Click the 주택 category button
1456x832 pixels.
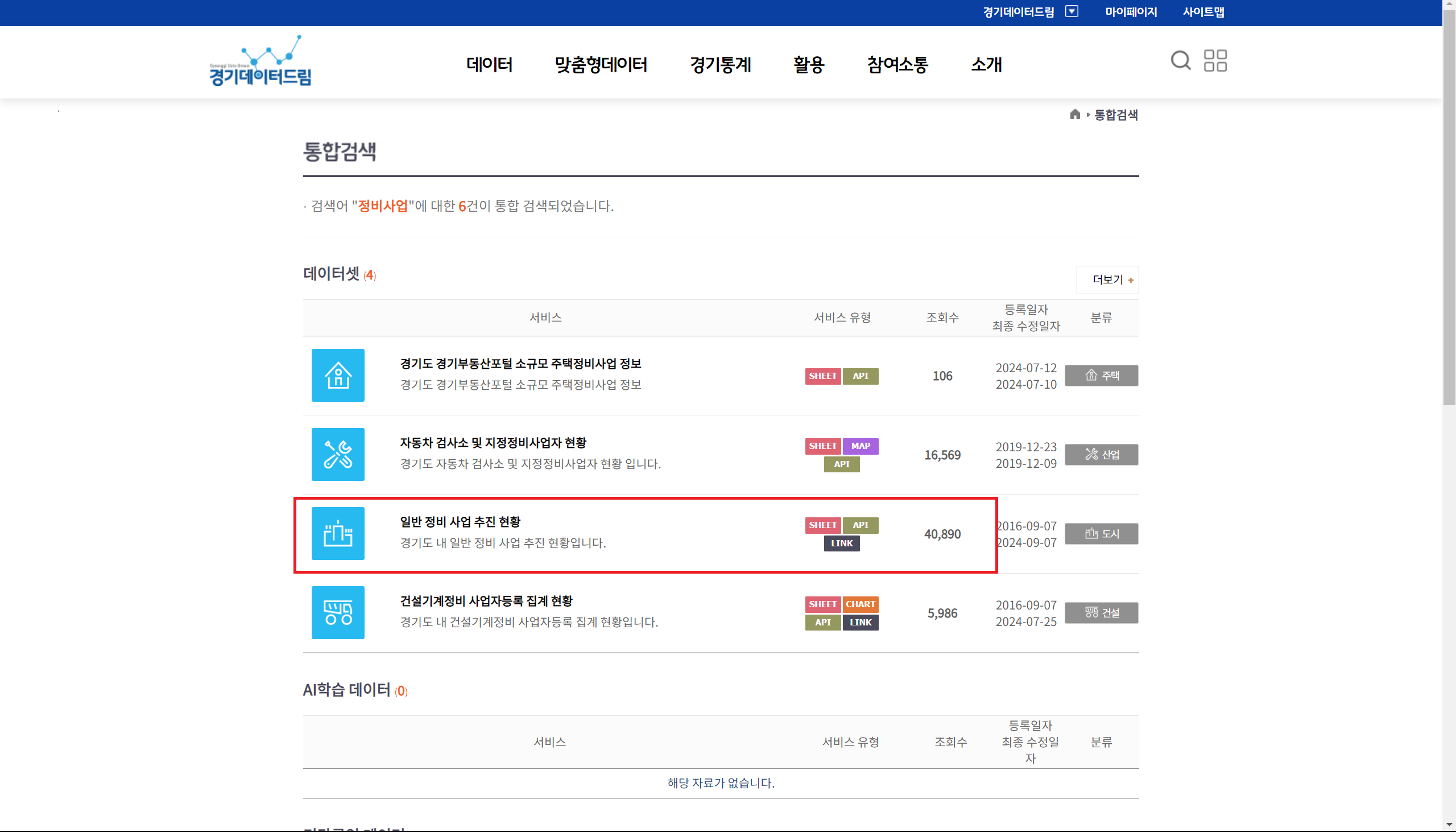coord(1101,376)
